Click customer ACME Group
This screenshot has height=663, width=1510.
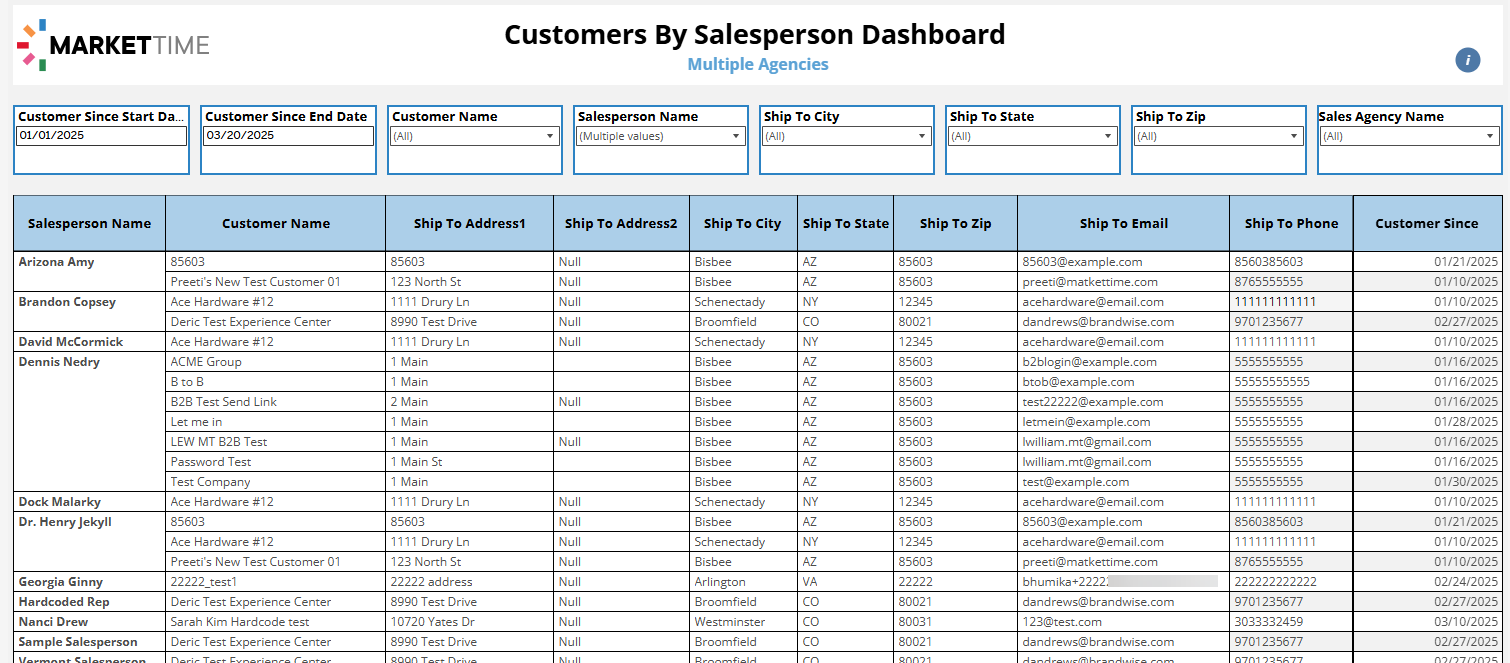click(206, 362)
